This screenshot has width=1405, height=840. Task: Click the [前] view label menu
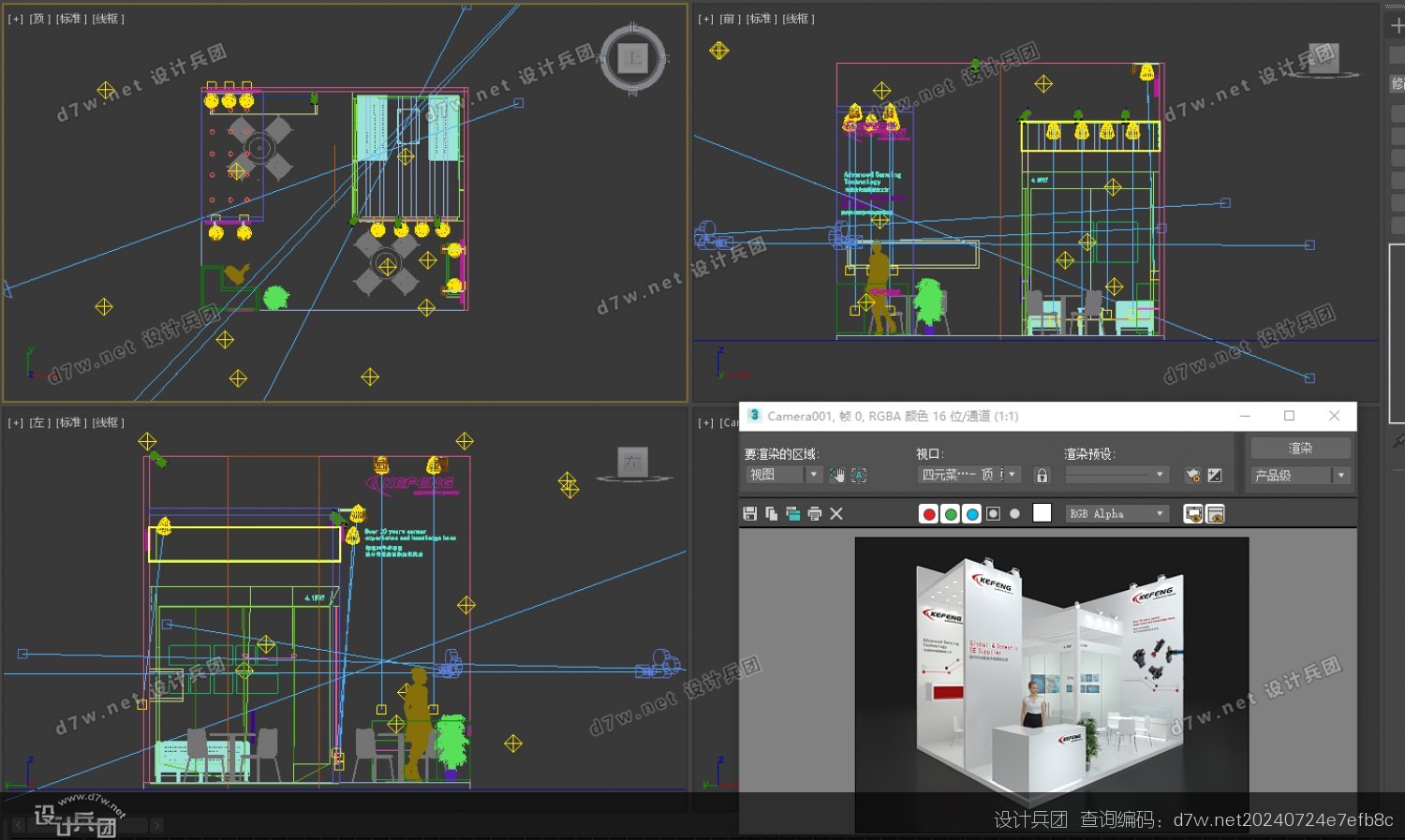729,19
